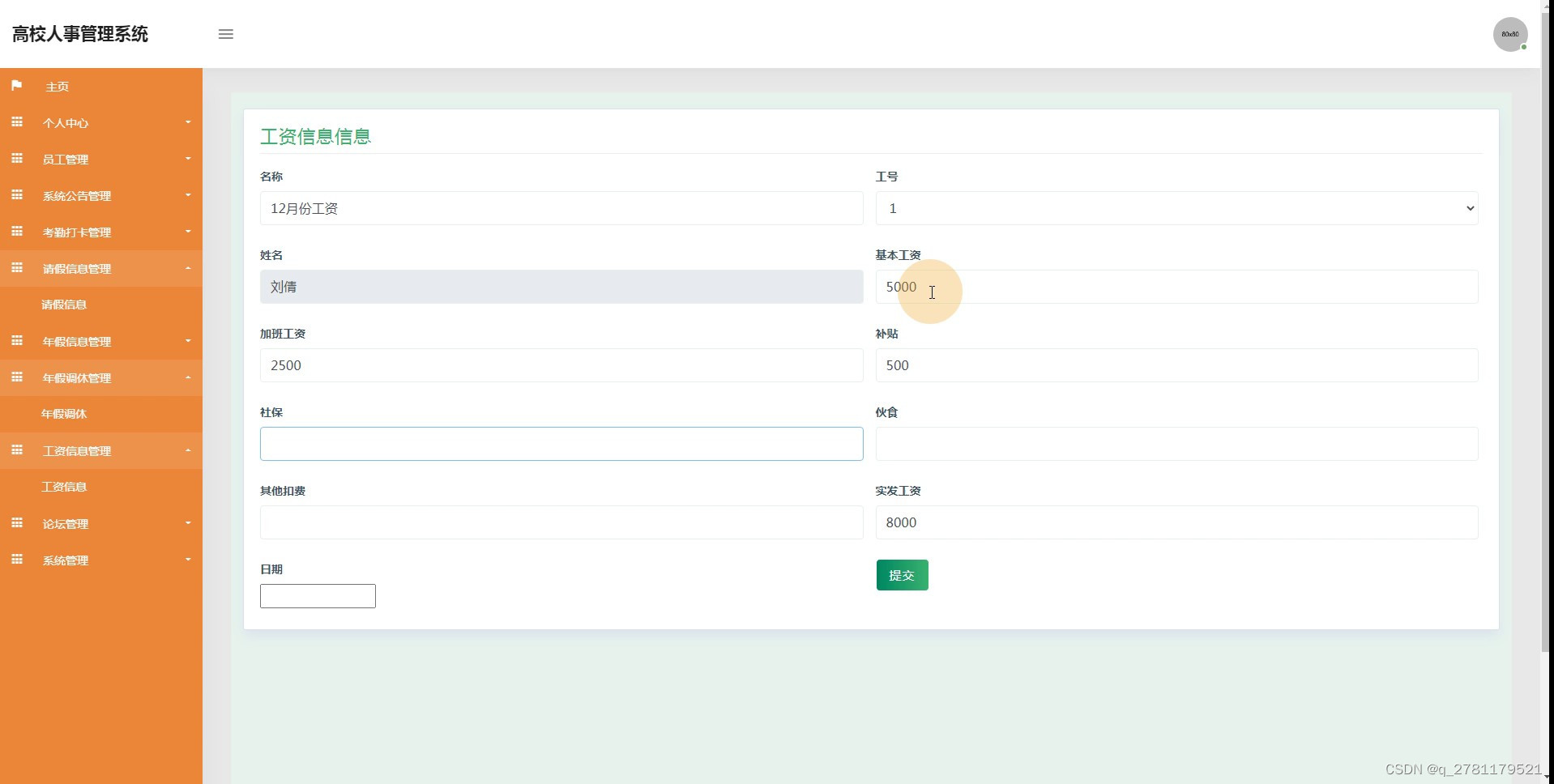The width and height of the screenshot is (1554, 784).
Task: Focus the 加班工资 field showing 2500
Action: tap(561, 365)
